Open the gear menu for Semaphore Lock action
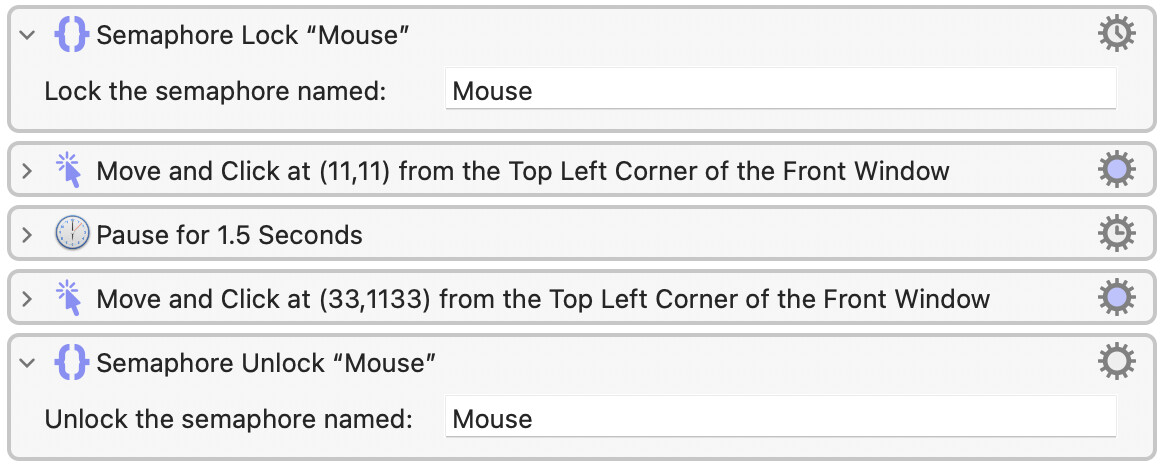Screen dimensions: 1162x466 click(x=1116, y=35)
